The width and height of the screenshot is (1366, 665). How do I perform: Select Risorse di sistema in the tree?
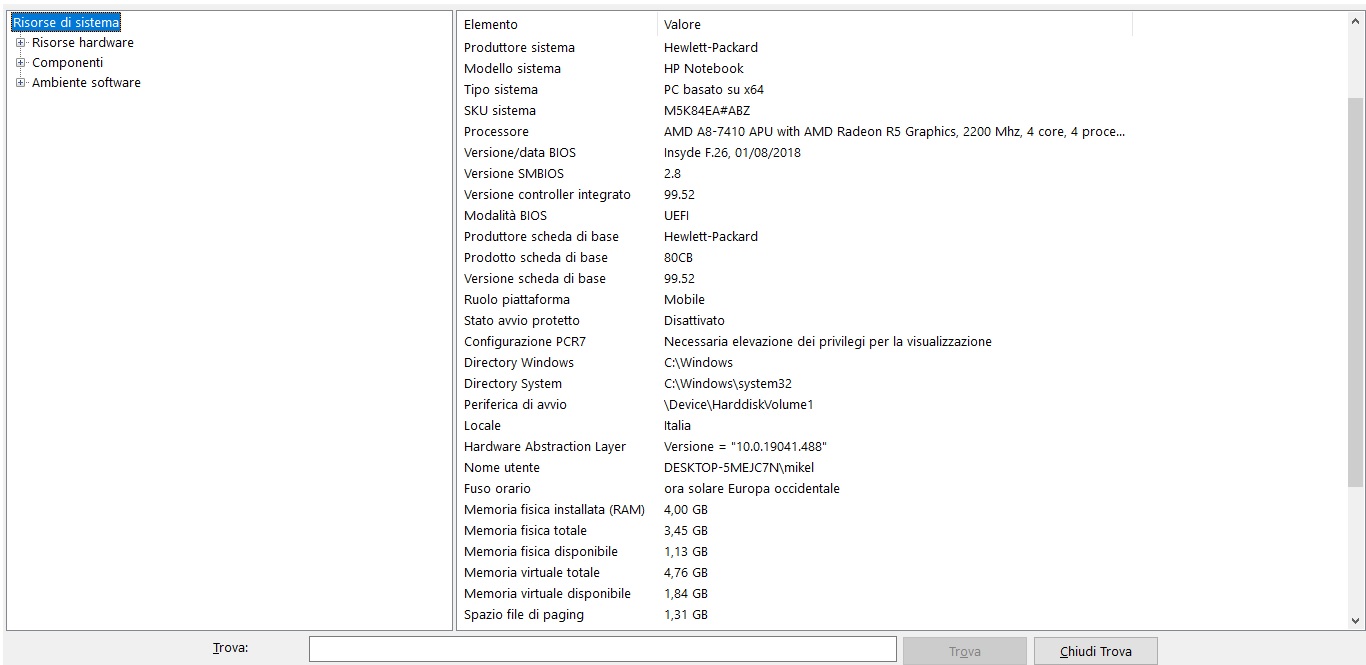66,22
